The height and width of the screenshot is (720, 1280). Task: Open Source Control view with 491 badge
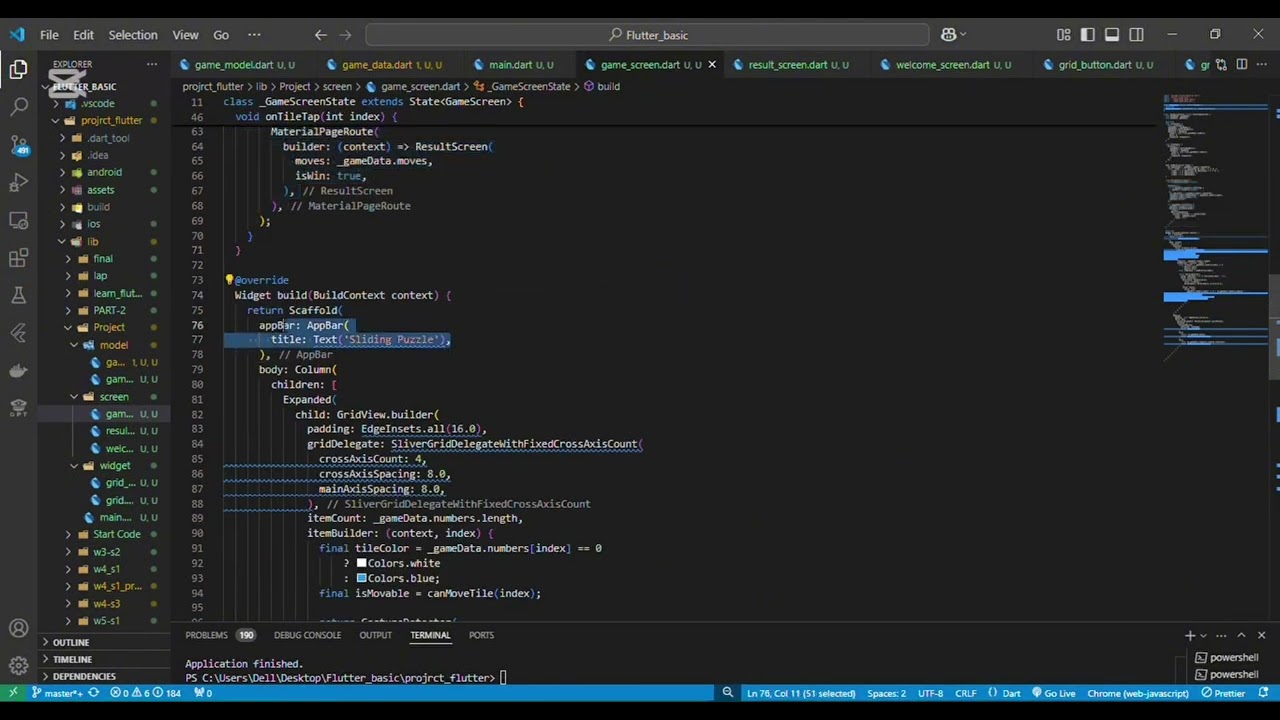(18, 144)
